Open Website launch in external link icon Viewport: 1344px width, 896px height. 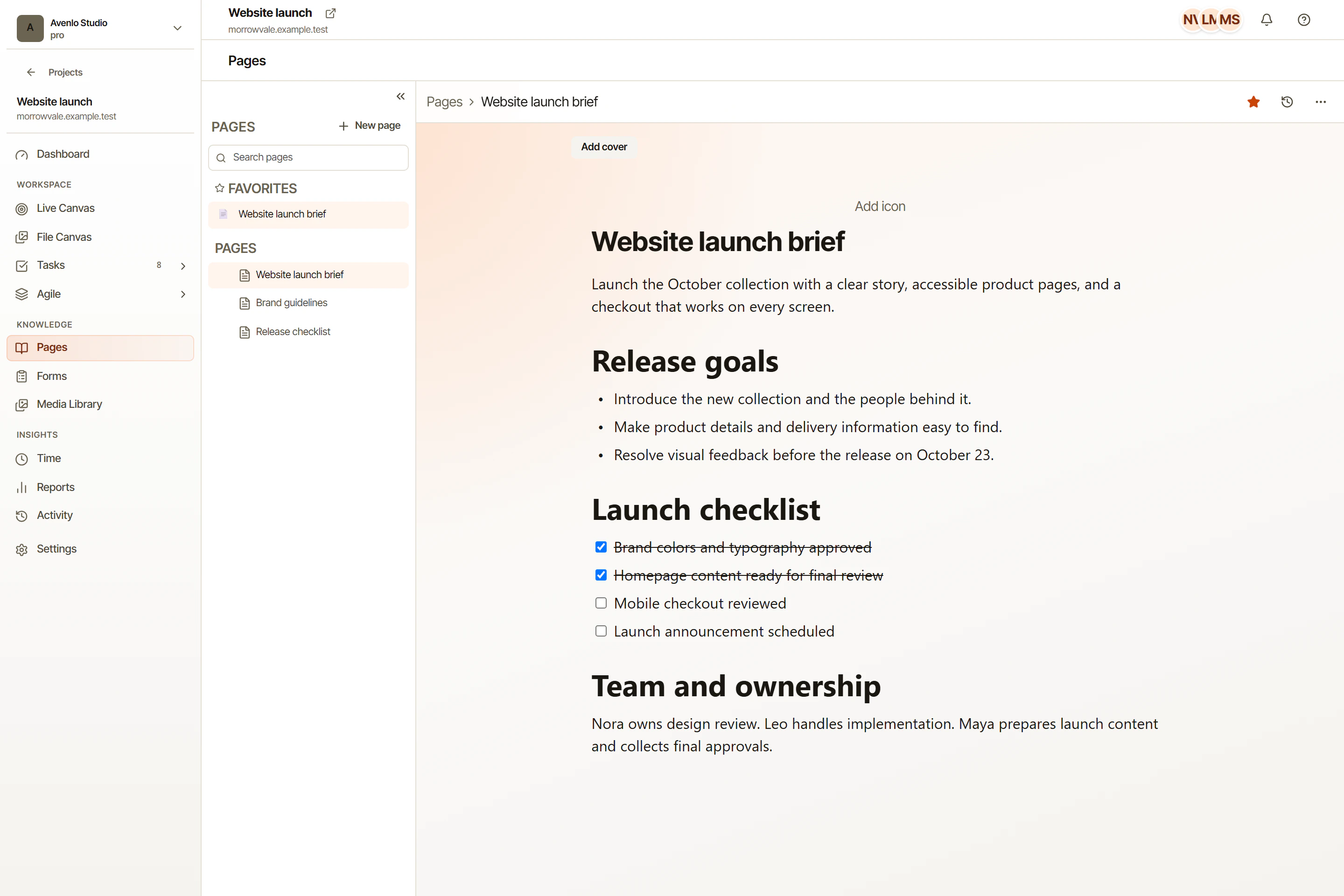330,13
